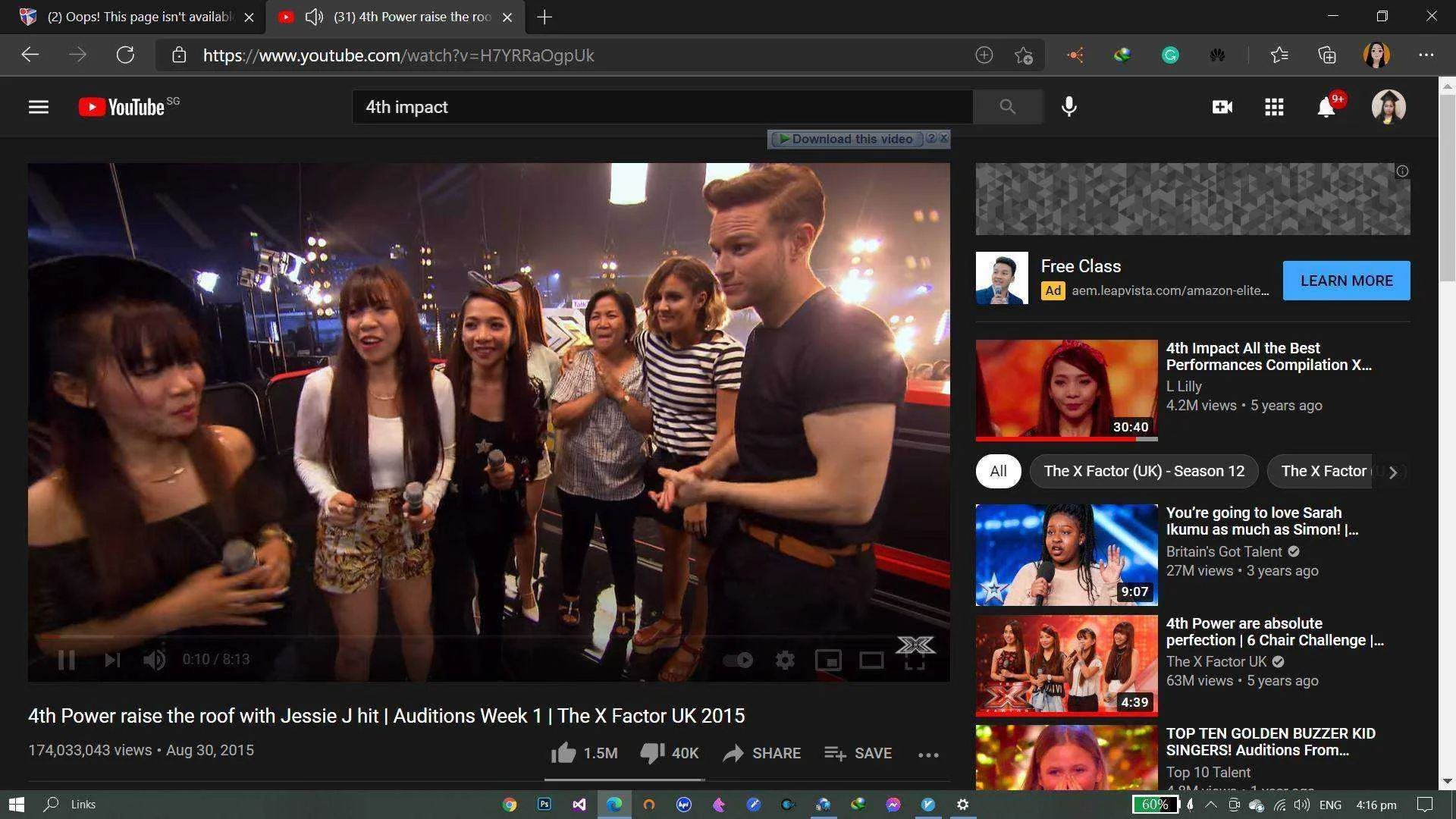Click the taskbar clock 4:16 pm
Screen dimensions: 1456x819
pyautogui.click(x=1376, y=805)
